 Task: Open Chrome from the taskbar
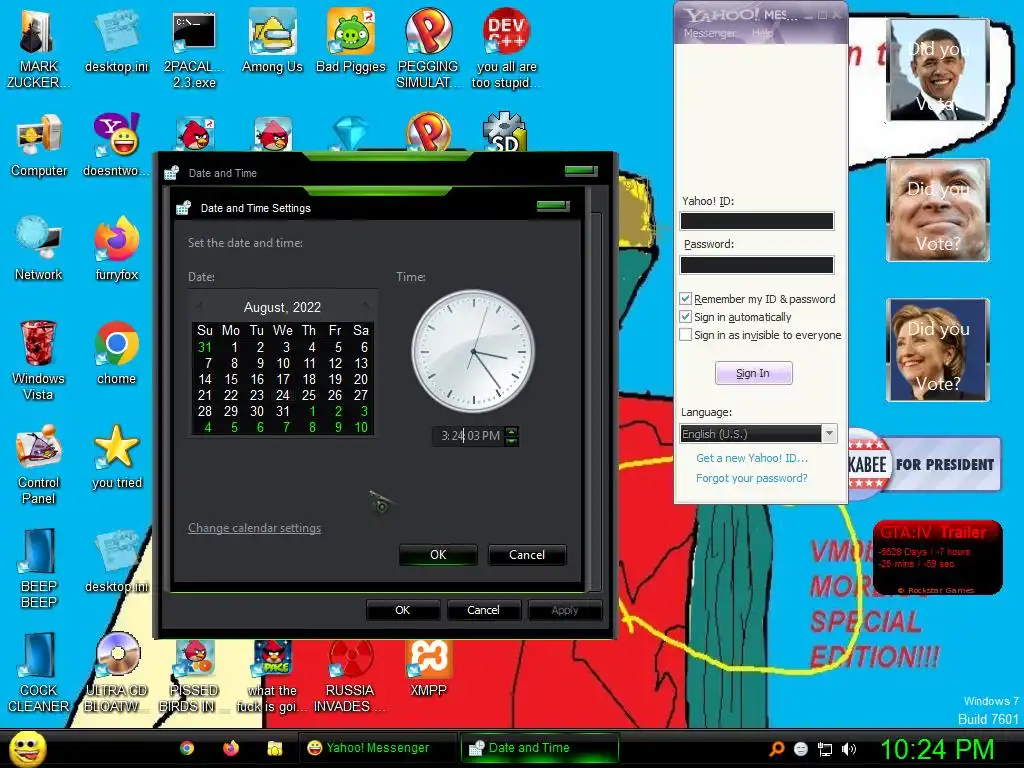coord(187,748)
